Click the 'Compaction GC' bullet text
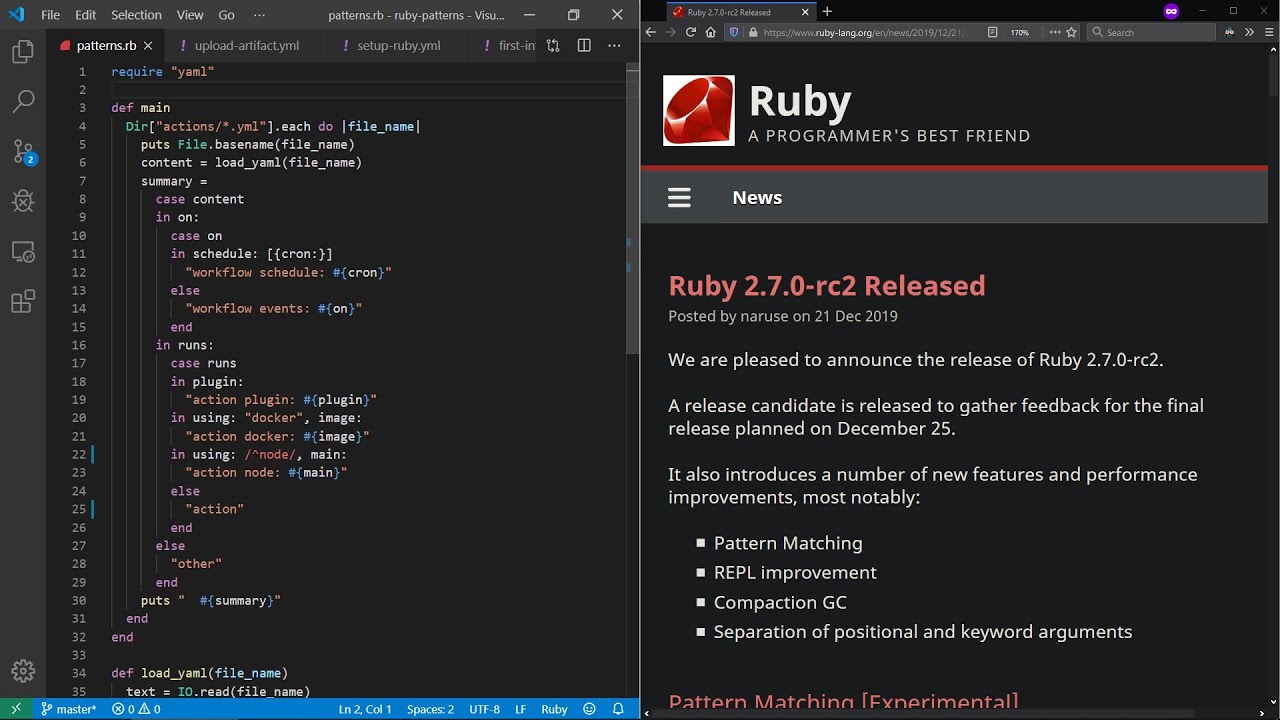This screenshot has width=1280, height=720. [x=780, y=602]
